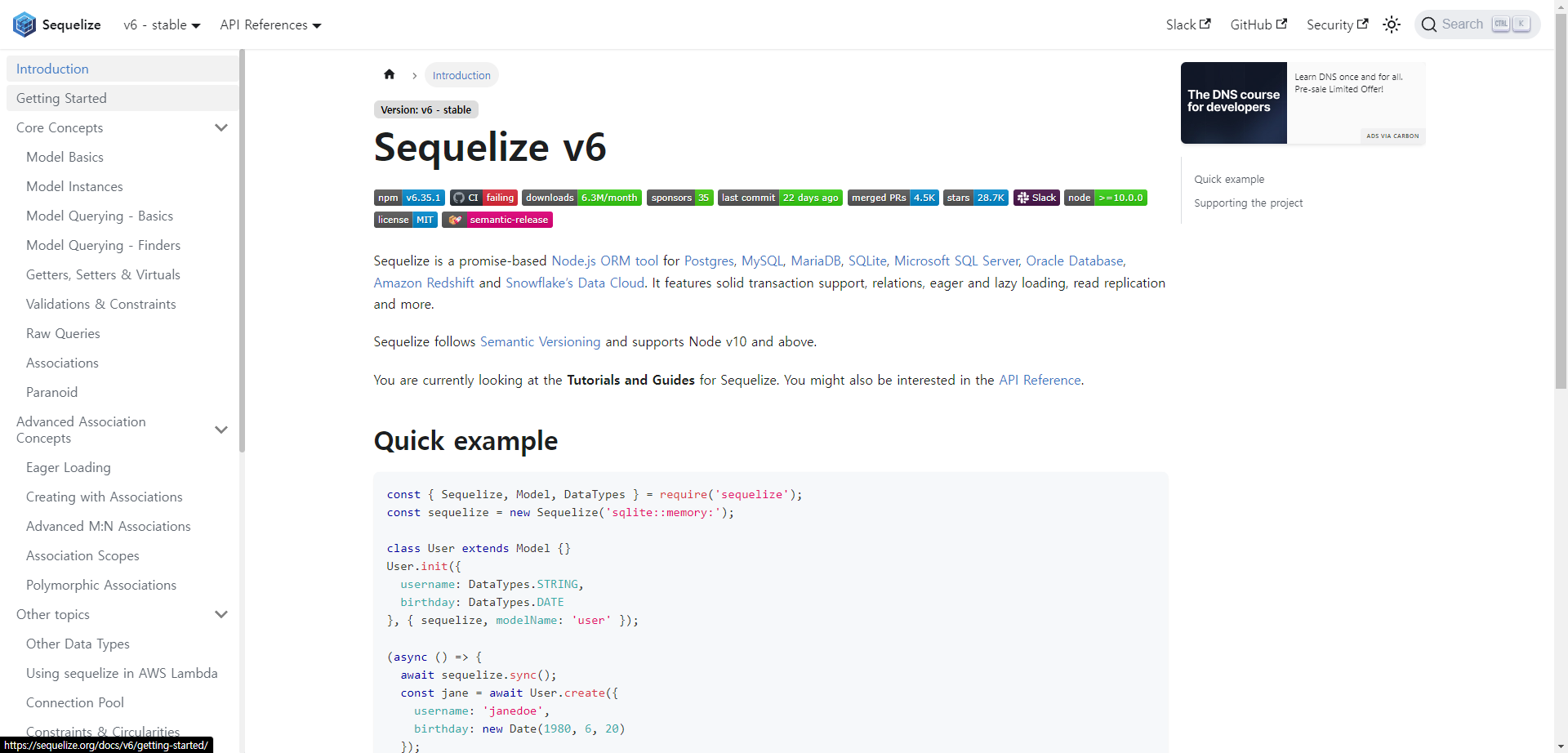Click the last commit badge

[780, 198]
